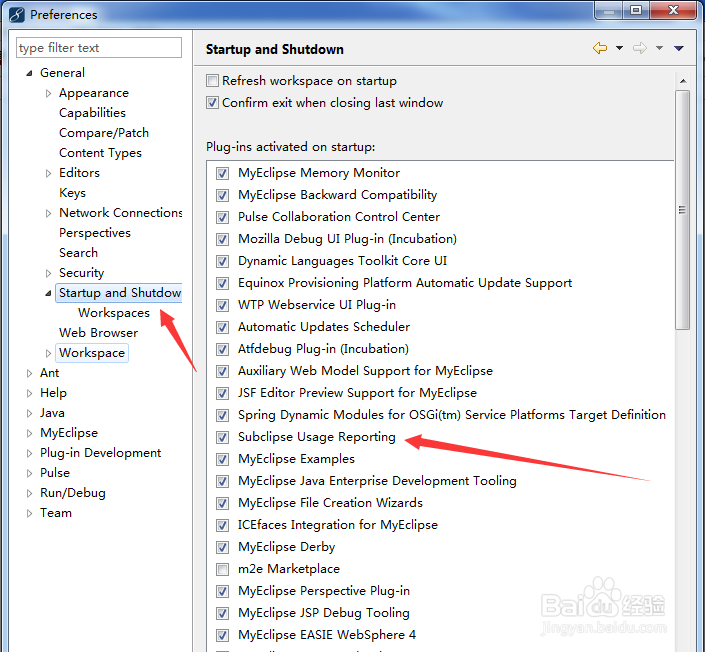Select Keys in the preferences tree

72,193
